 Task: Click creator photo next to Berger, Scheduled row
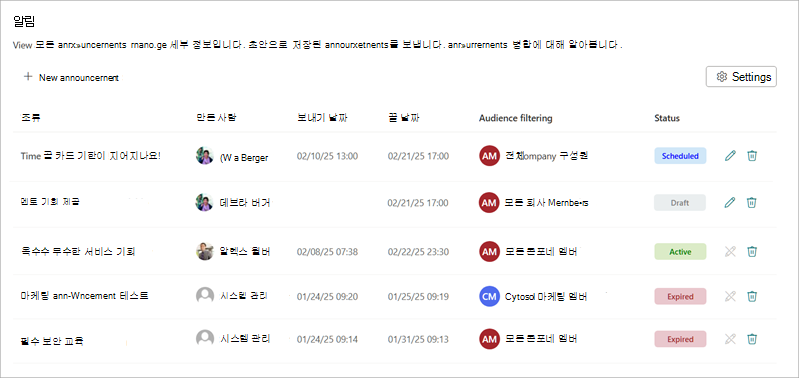click(205, 156)
